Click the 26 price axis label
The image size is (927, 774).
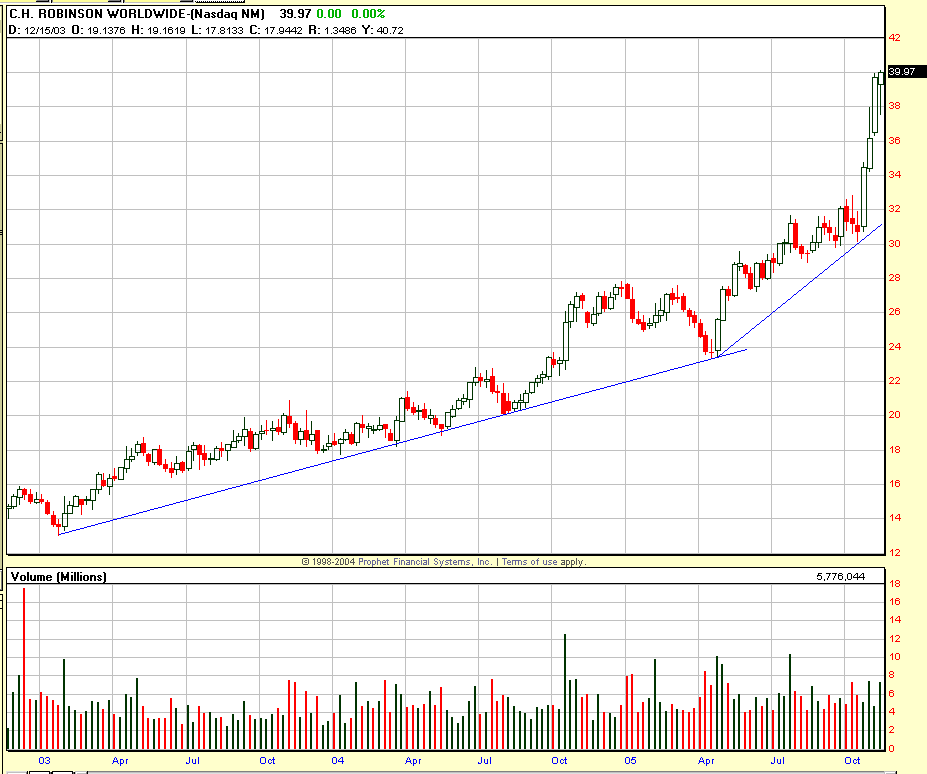pos(894,312)
